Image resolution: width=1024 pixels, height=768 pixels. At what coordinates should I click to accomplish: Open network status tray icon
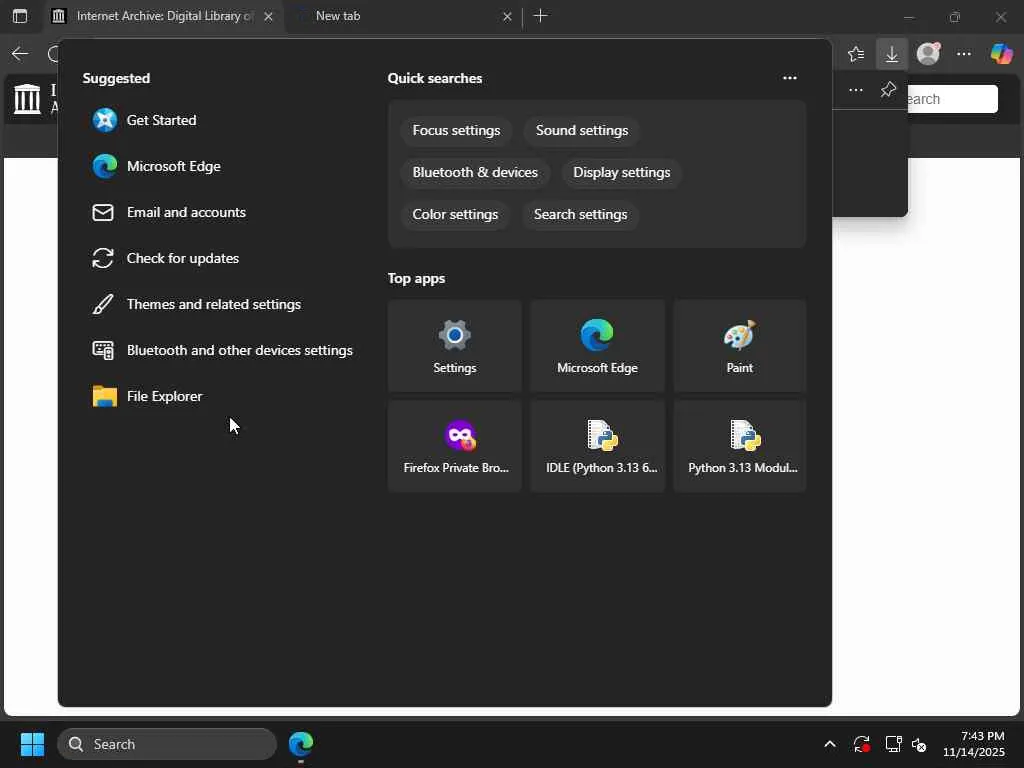tap(893, 744)
